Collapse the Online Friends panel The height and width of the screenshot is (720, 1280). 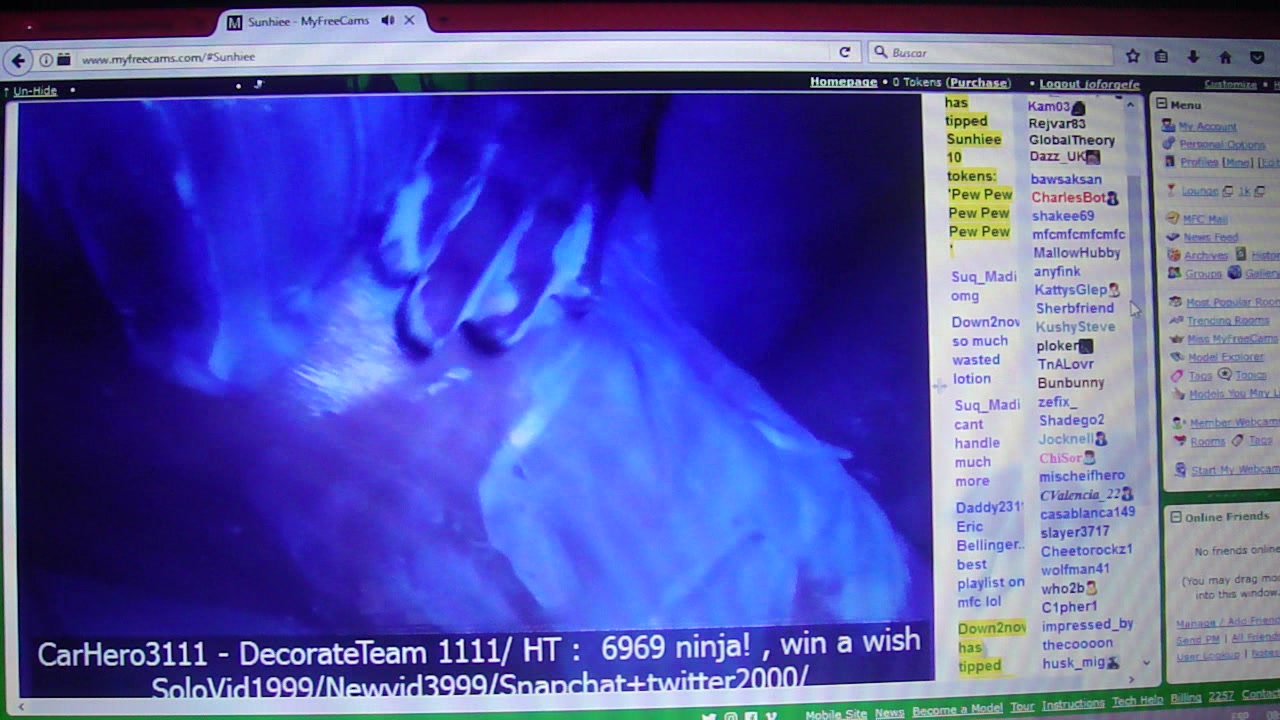click(x=1176, y=517)
